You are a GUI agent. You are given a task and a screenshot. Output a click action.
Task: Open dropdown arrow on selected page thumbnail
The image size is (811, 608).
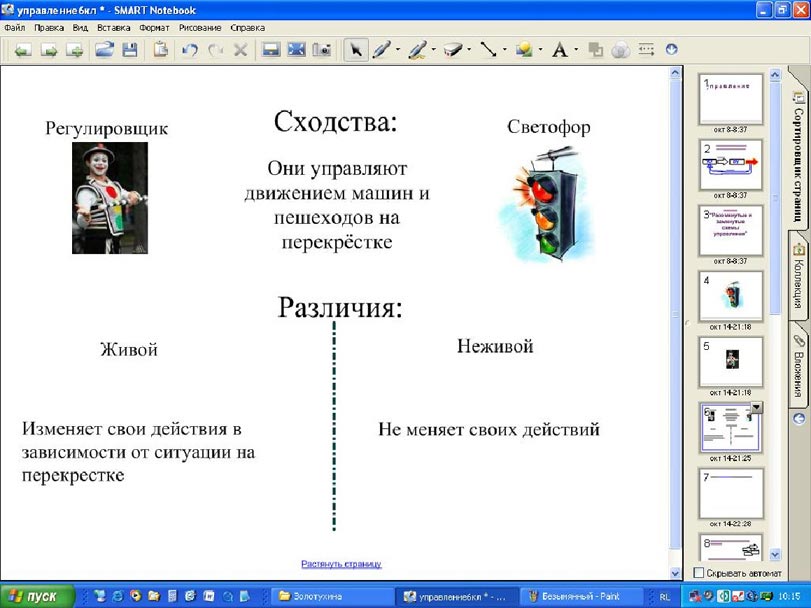click(x=756, y=408)
